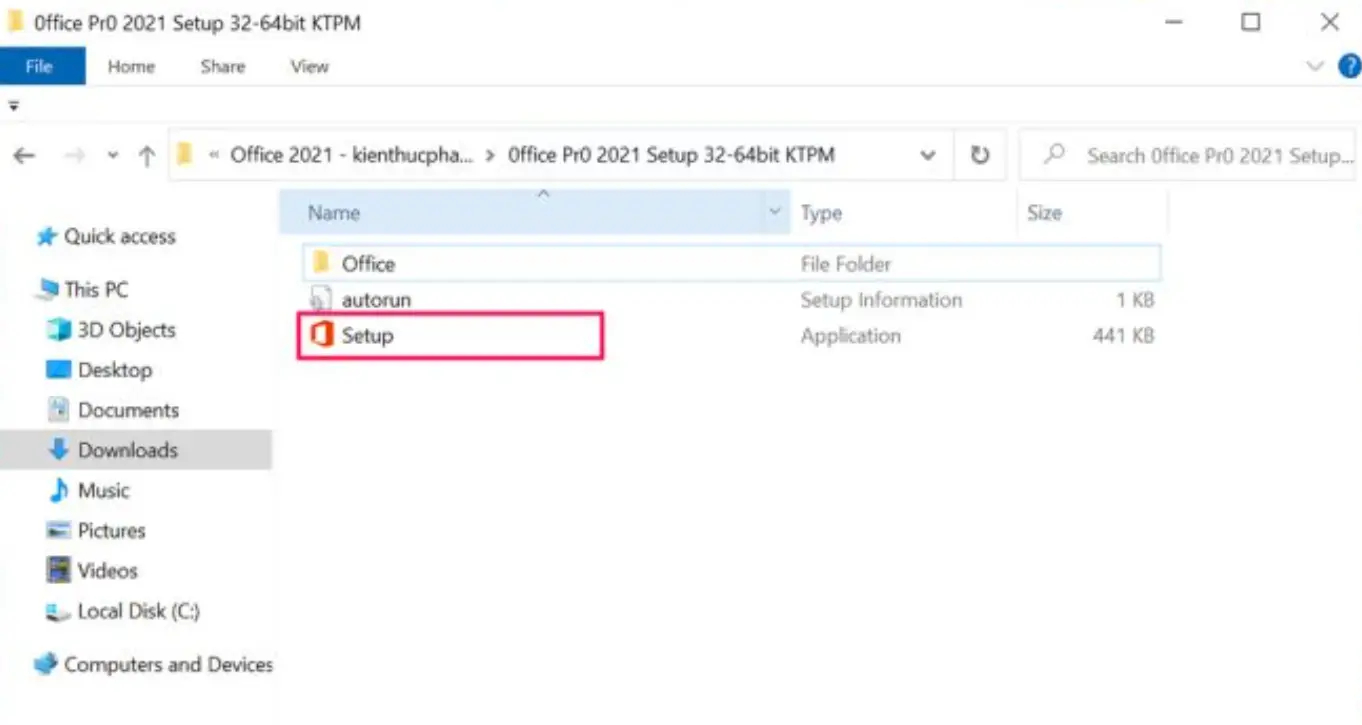Select Music label in navigation pane
Viewport: 1362px width, 725px height.
pos(104,490)
